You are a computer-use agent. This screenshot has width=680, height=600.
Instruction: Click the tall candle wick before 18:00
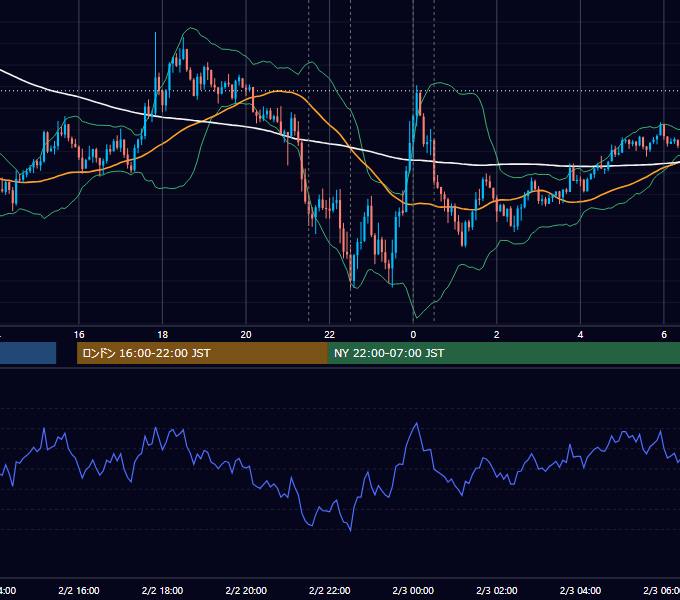156,56
